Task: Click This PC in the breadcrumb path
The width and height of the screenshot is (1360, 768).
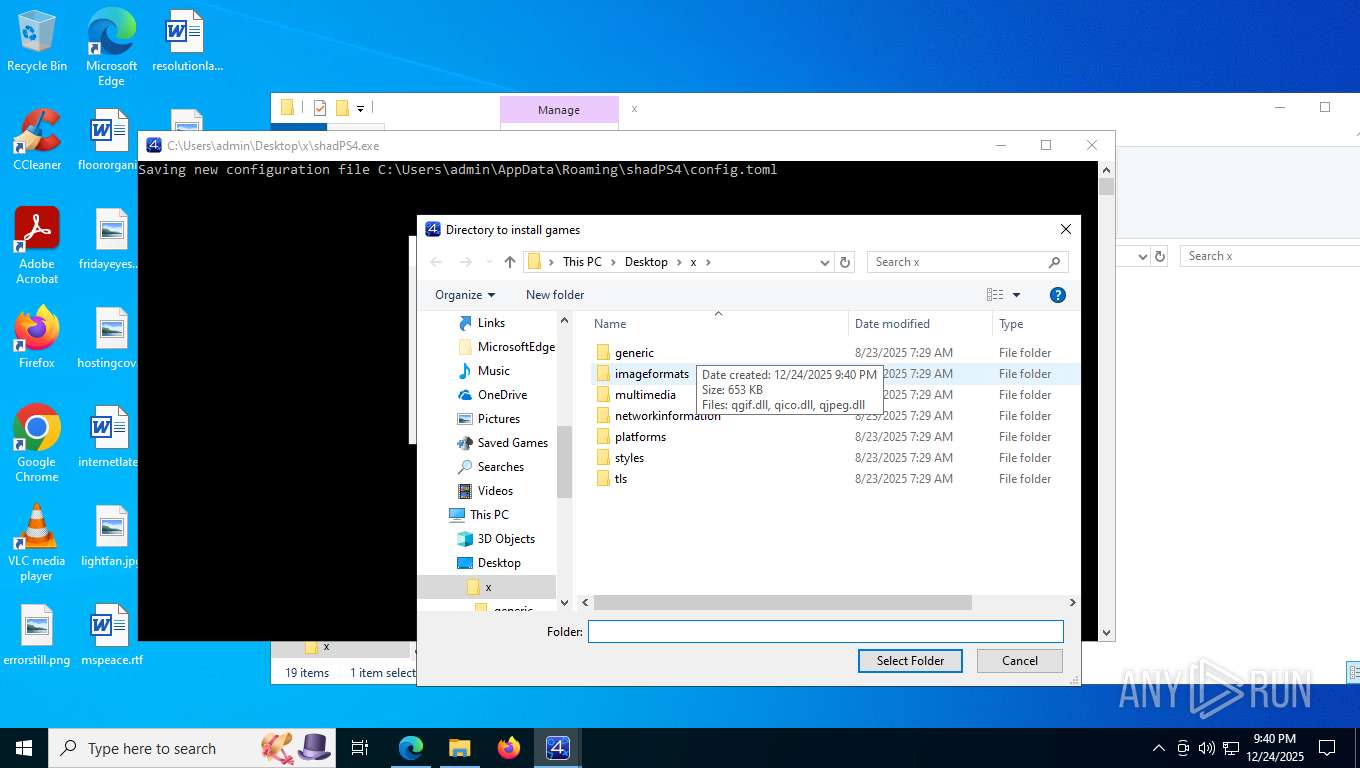Action: 582,262
